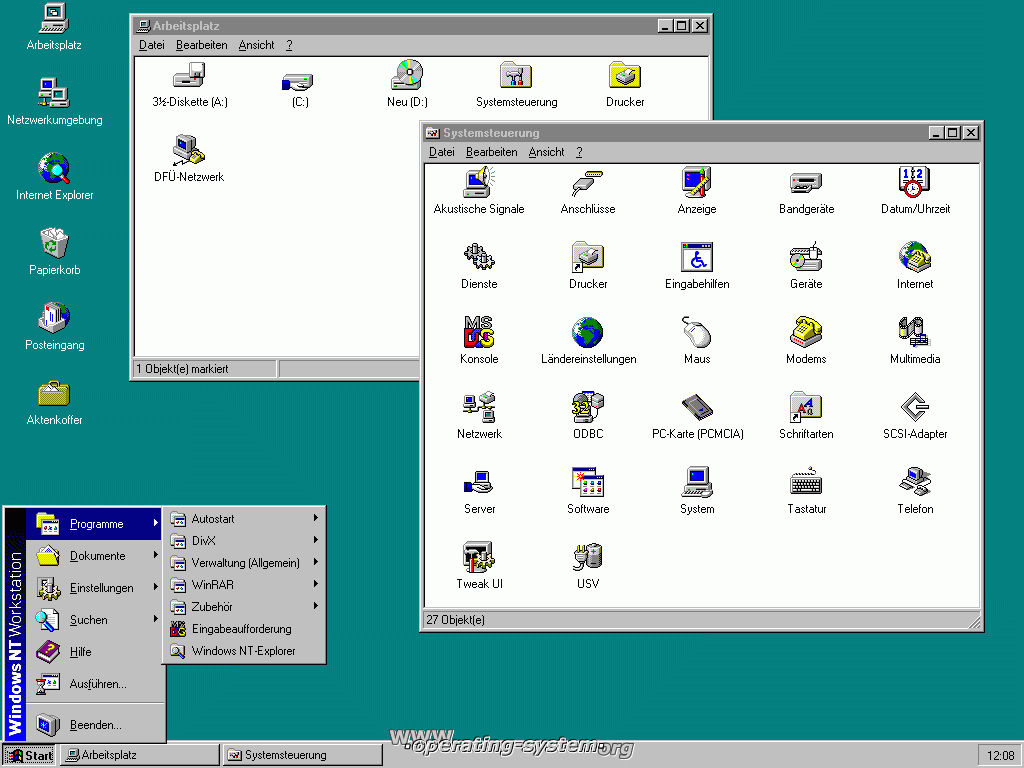Open Bearbeiten menu in Systemsteuerung window

pyautogui.click(x=491, y=152)
